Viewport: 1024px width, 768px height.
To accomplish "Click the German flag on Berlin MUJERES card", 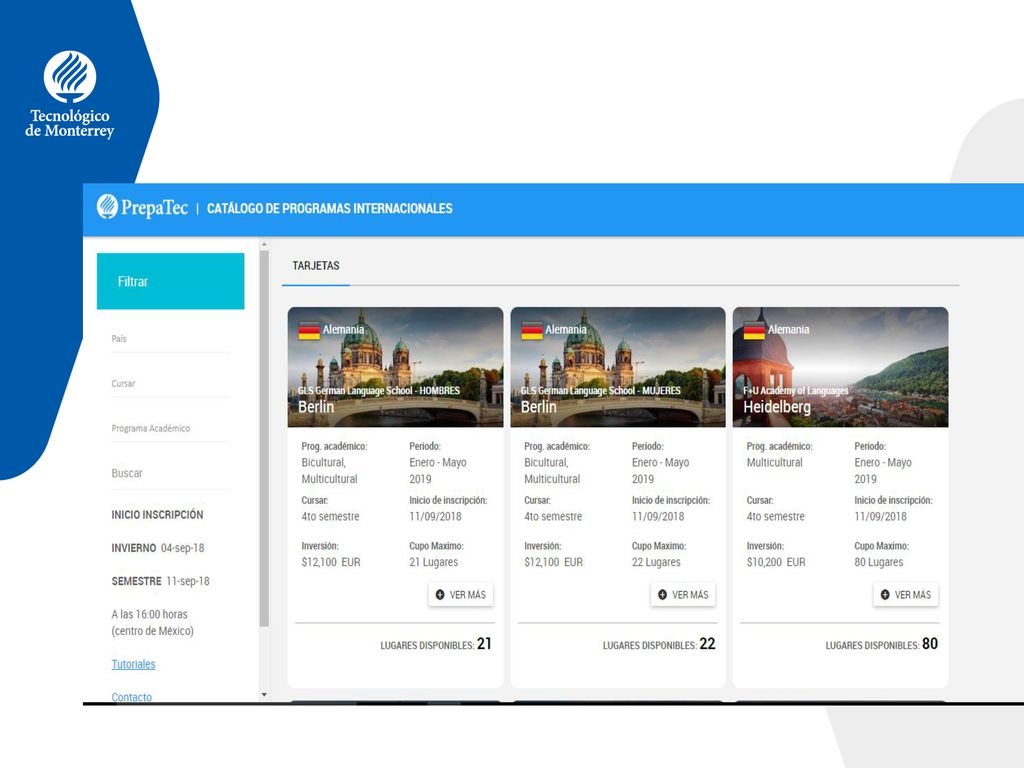I will (532, 330).
